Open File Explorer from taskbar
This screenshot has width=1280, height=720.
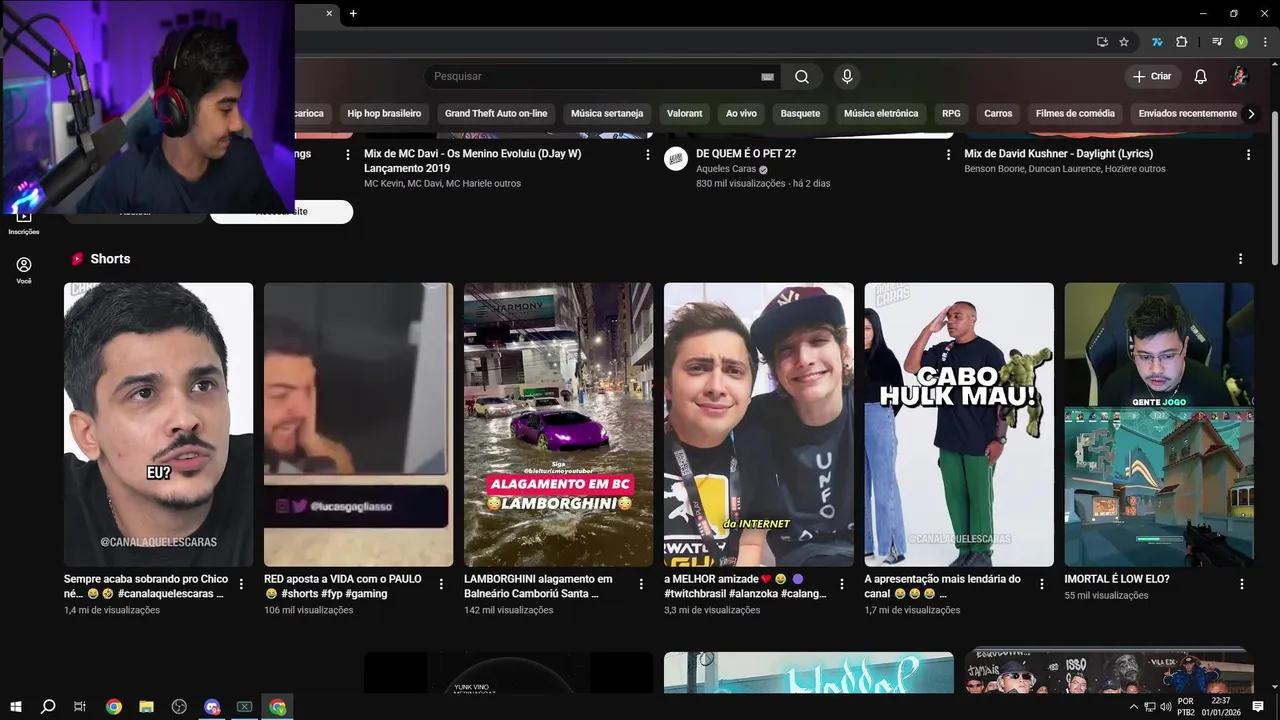pyautogui.click(x=146, y=707)
